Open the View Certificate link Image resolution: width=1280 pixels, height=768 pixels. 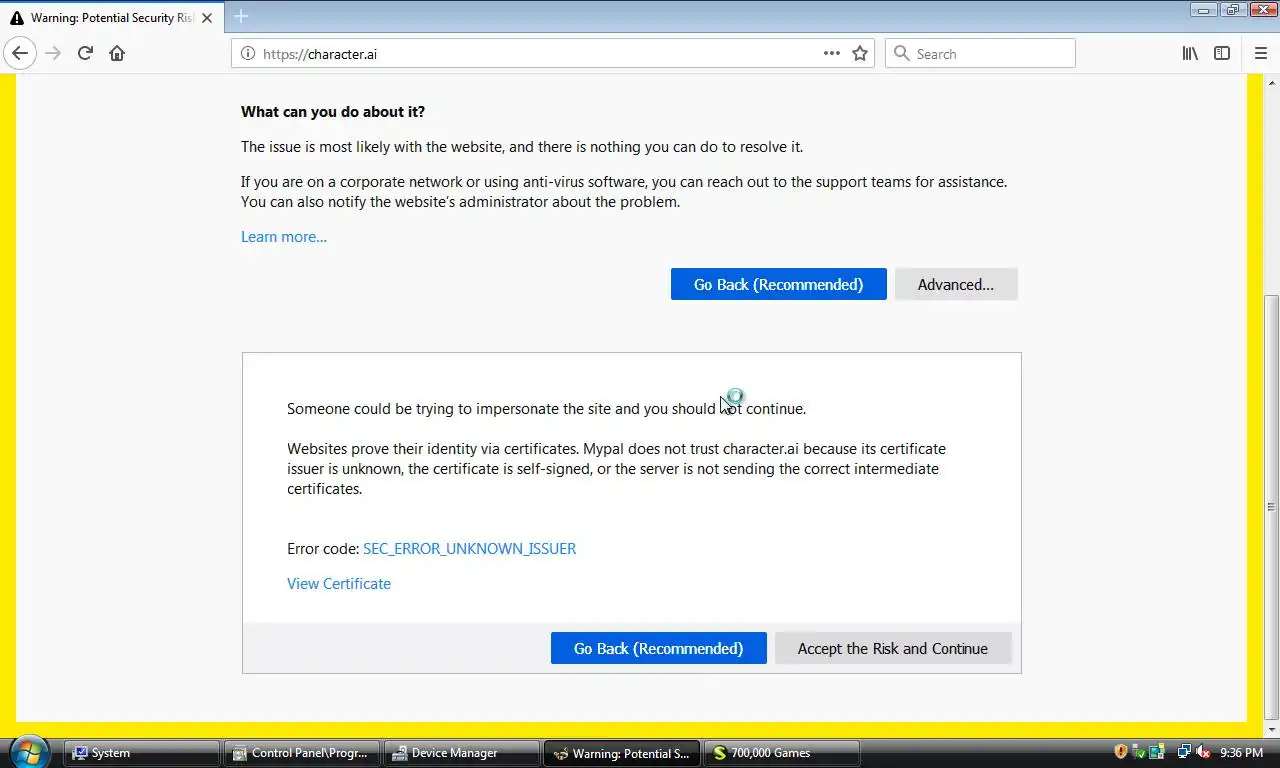(x=339, y=583)
